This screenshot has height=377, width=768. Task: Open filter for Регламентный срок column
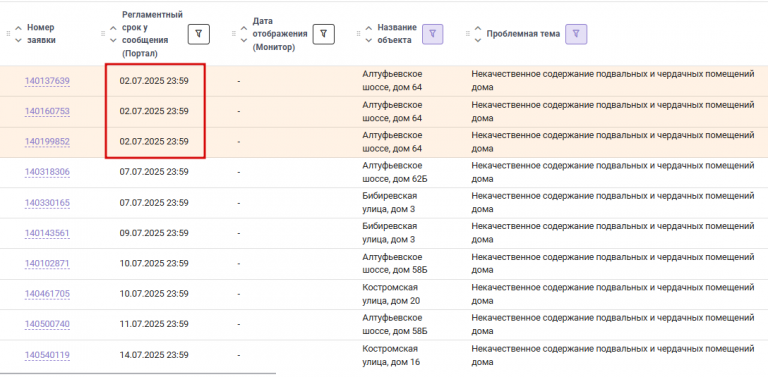199,34
